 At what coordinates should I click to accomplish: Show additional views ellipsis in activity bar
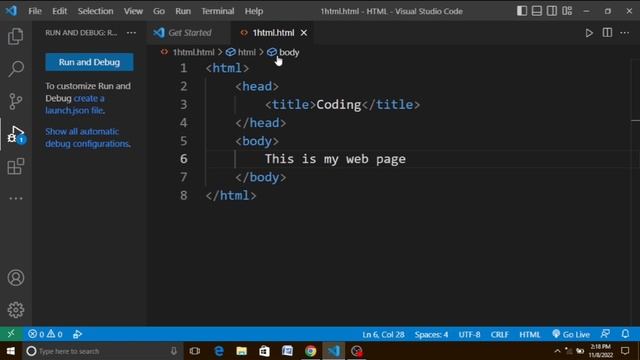[x=16, y=198]
